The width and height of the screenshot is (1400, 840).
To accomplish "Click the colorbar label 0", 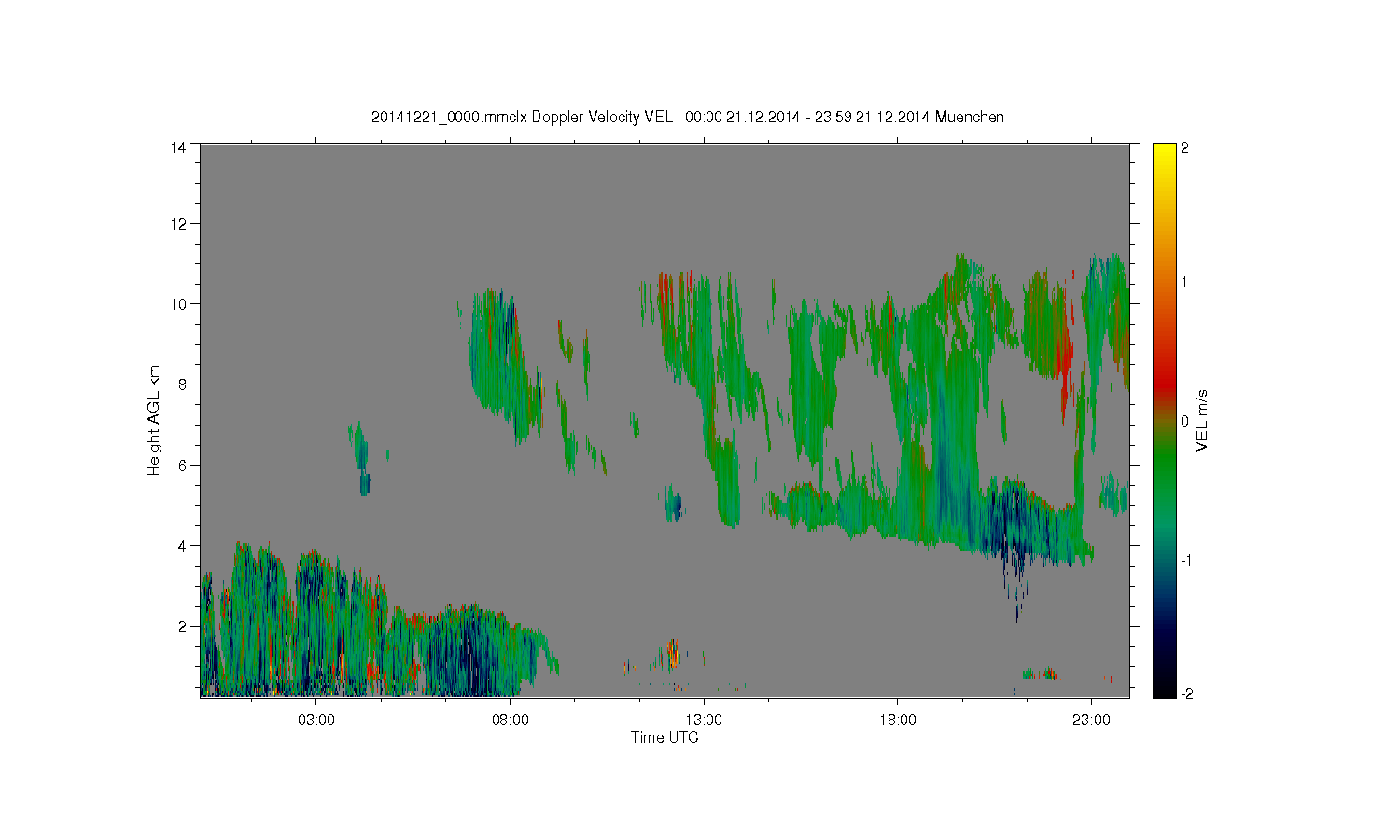I will pos(1184,421).
